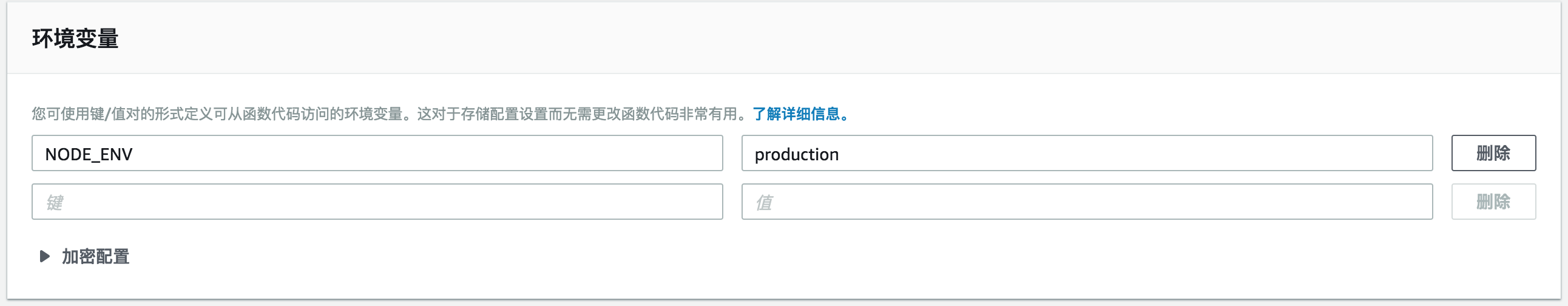This screenshot has height=306, width=1568.
Task: Click the 环境变量 panel heading
Action: click(75, 38)
